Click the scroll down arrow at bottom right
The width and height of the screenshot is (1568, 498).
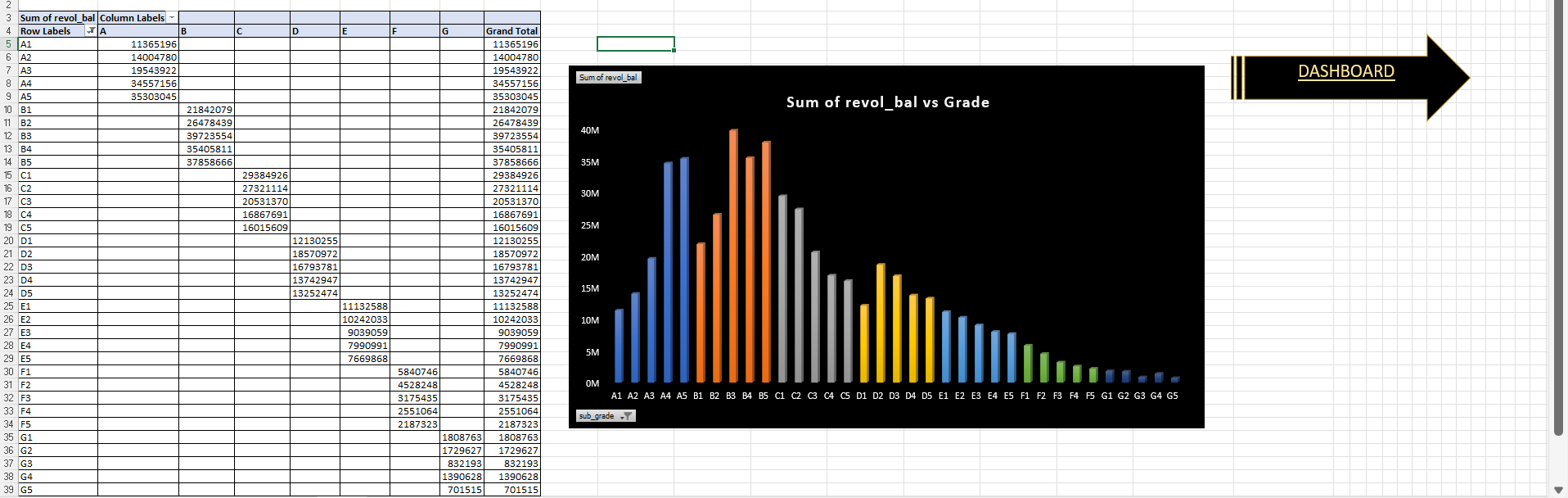1558,490
